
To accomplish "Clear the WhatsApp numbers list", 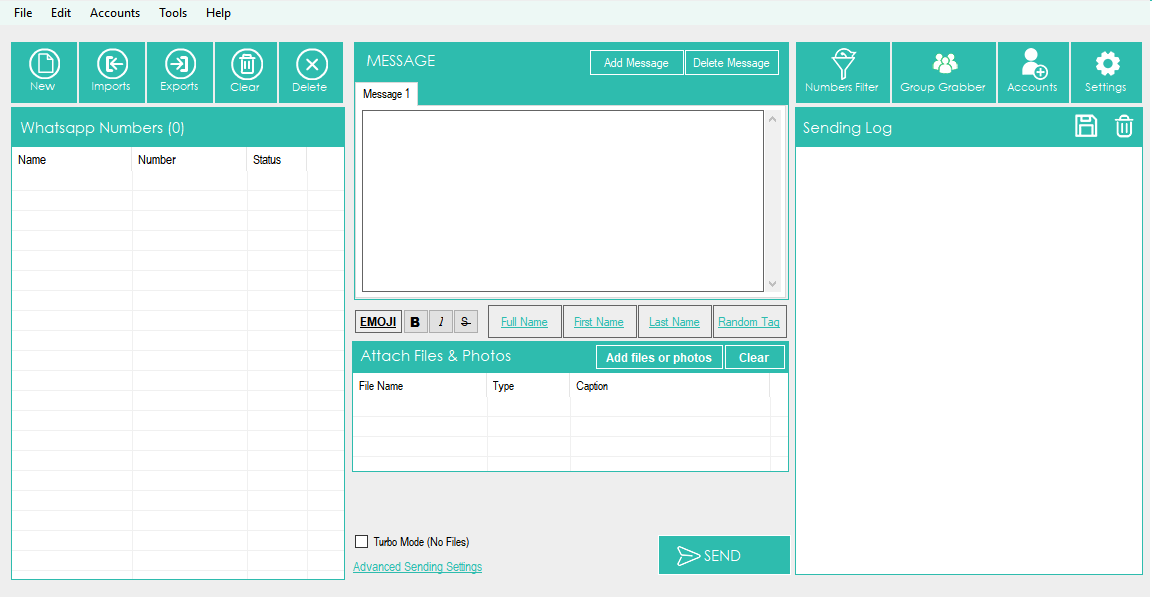I will (x=246, y=71).
